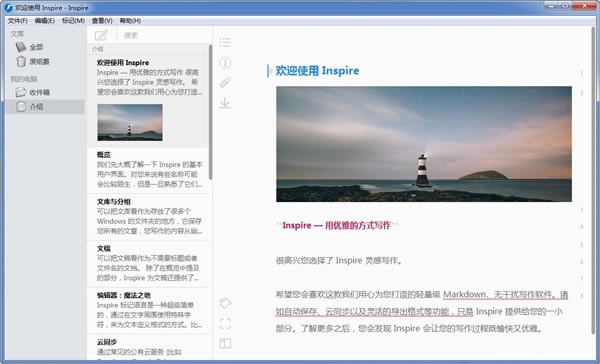
Task: Open the outline list icon in editor sidebar
Action: (225, 42)
